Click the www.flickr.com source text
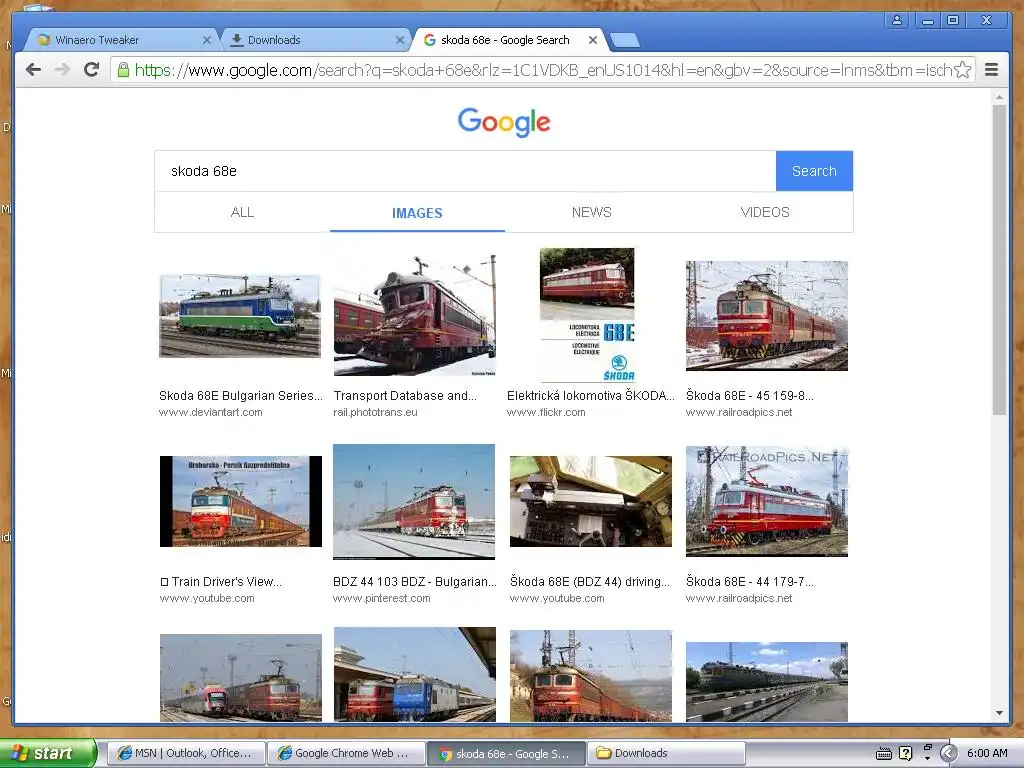The image size is (1024, 768). coord(546,413)
